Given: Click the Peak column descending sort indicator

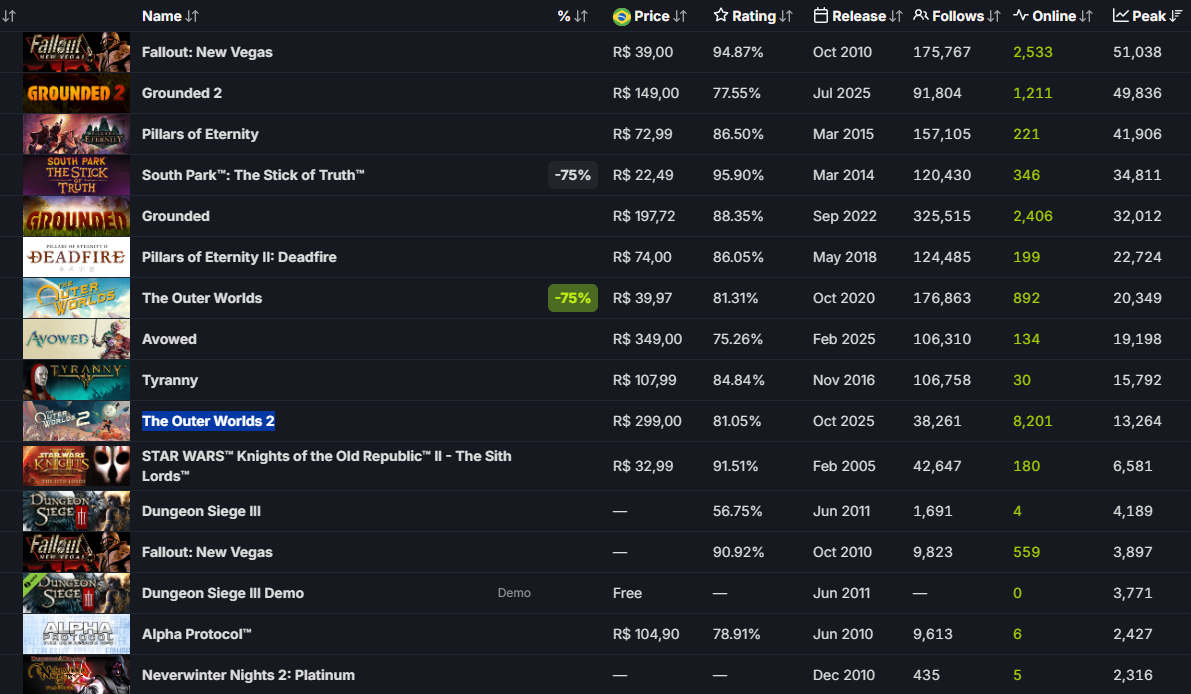Looking at the screenshot, I should pos(1177,16).
